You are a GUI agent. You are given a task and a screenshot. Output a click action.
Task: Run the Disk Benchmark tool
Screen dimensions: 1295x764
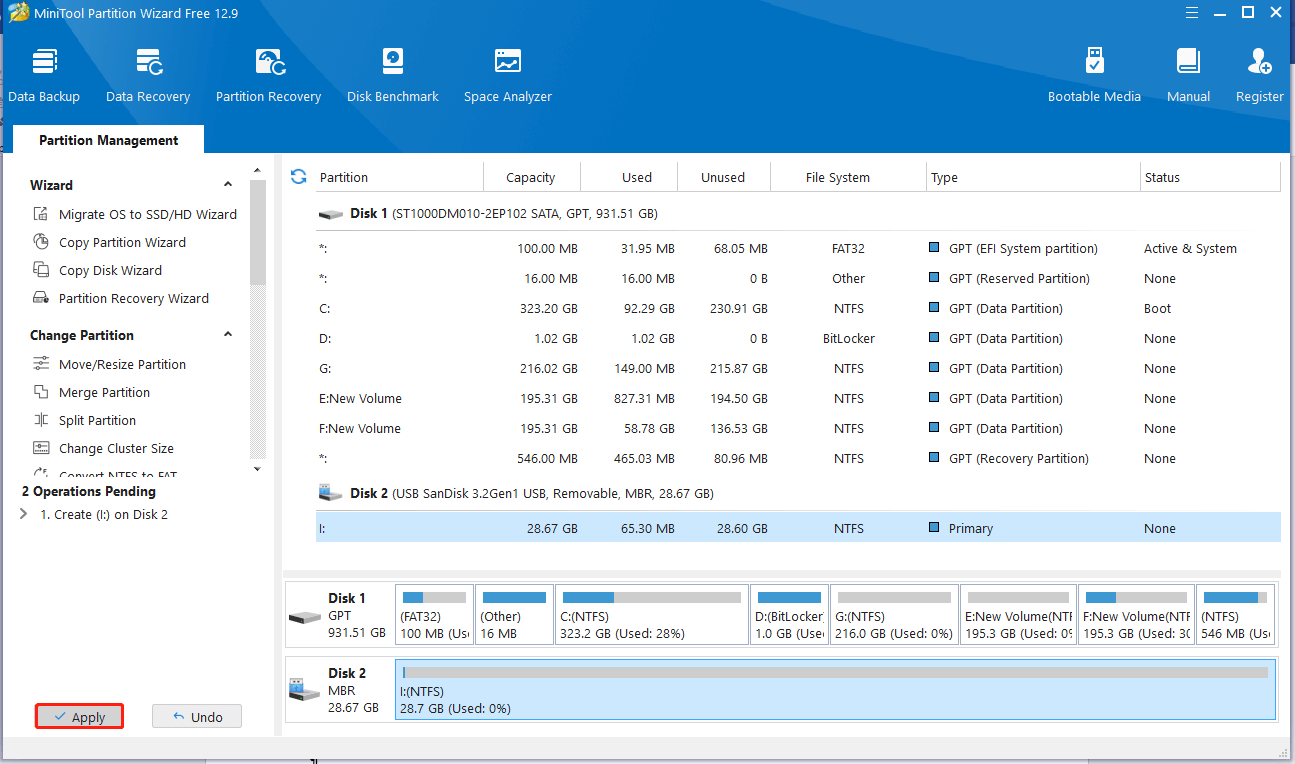[x=393, y=75]
